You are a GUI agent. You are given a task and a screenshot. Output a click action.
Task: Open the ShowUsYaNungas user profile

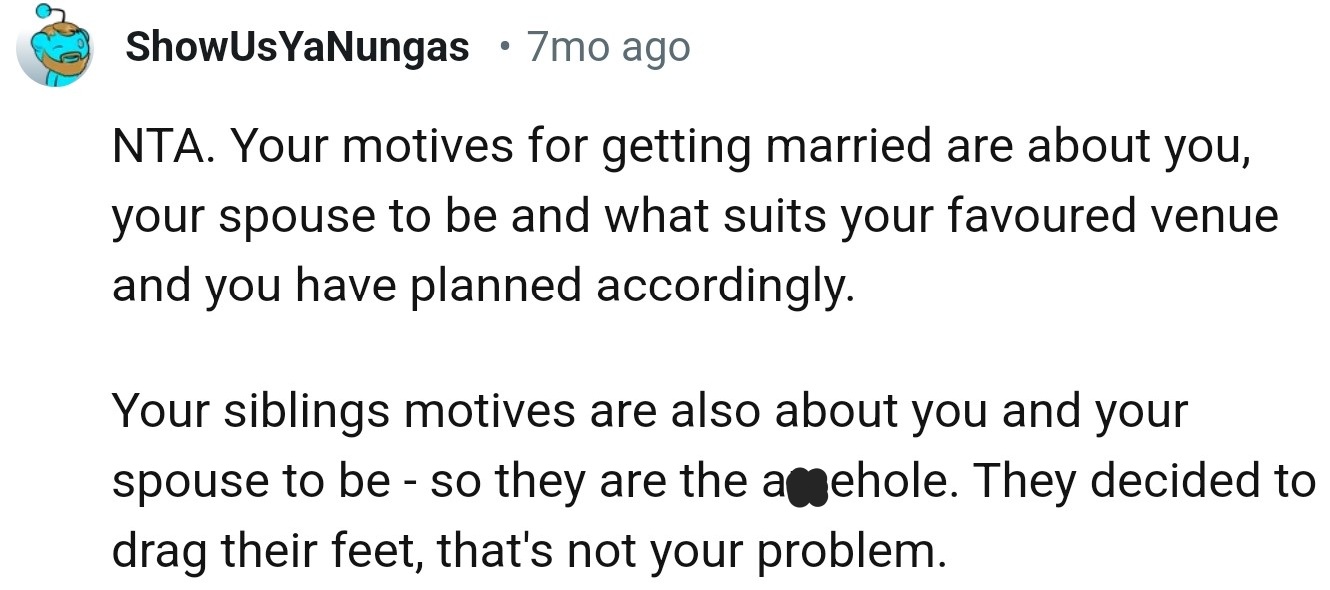coord(297,46)
